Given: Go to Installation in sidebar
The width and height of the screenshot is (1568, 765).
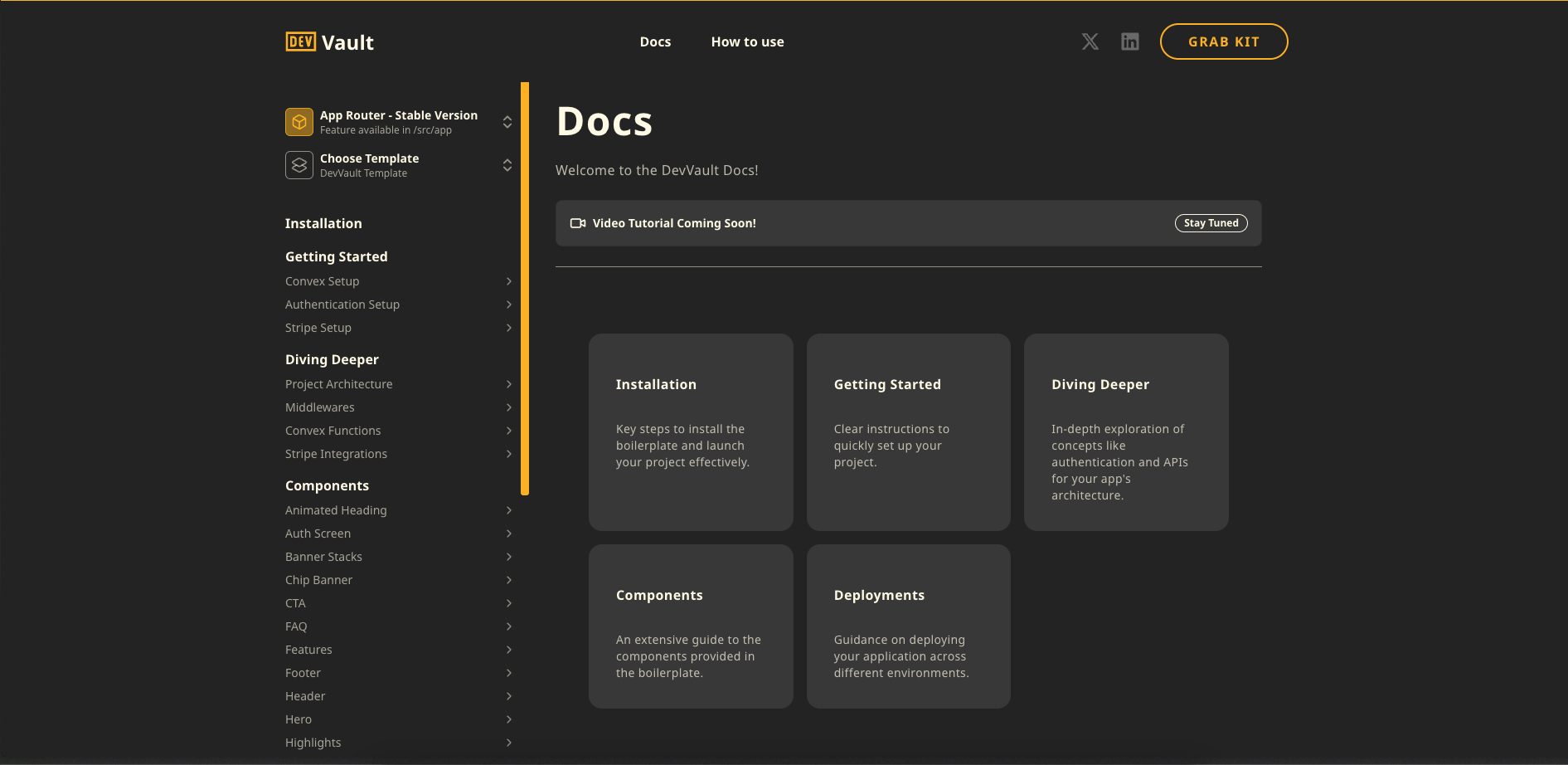Looking at the screenshot, I should [x=323, y=223].
